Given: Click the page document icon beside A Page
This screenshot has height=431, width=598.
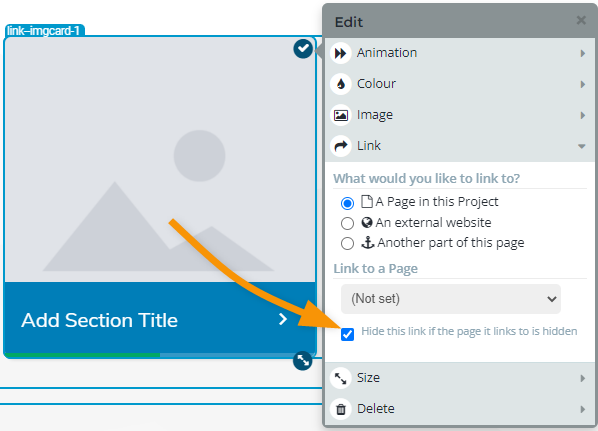Looking at the screenshot, I should click(x=367, y=201).
